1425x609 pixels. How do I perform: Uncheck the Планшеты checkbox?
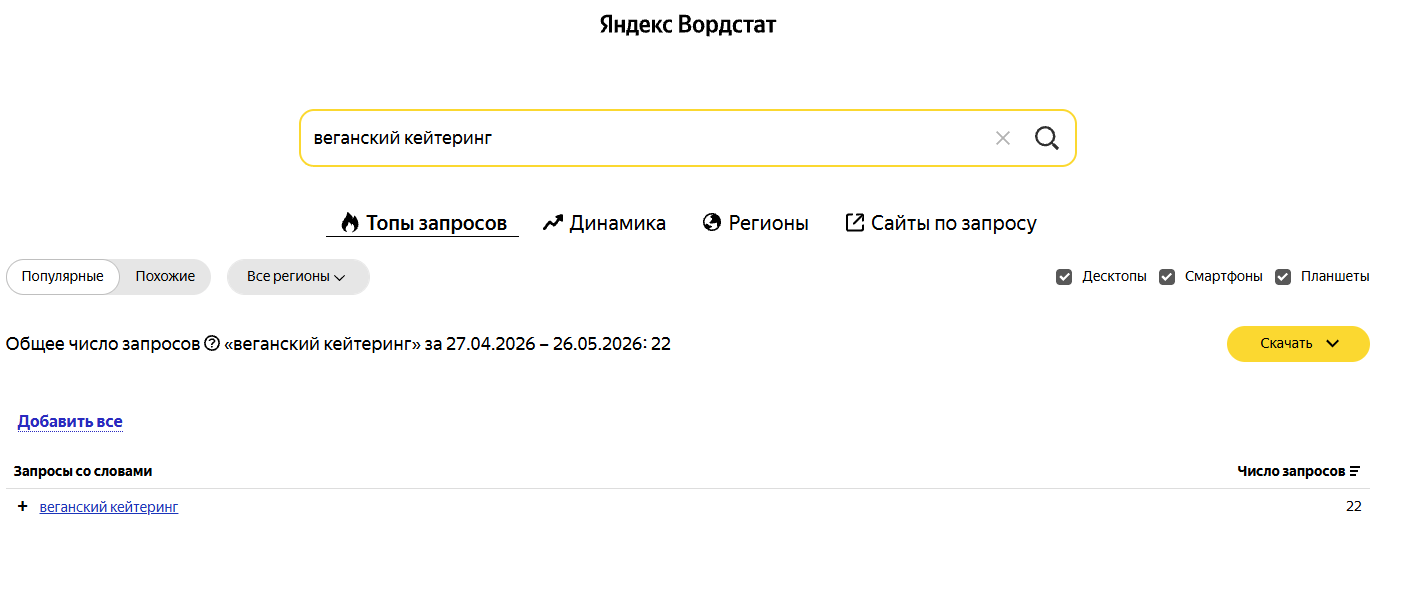tap(1283, 277)
